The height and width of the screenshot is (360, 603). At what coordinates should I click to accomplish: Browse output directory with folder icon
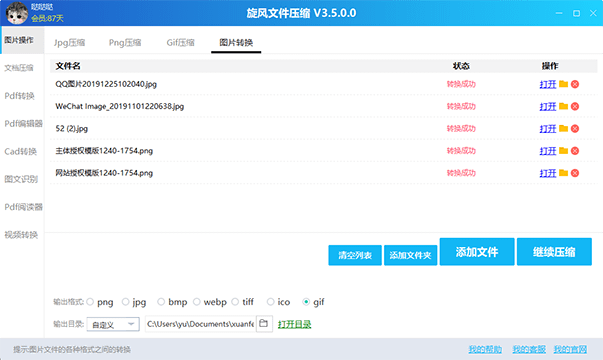coord(264,324)
